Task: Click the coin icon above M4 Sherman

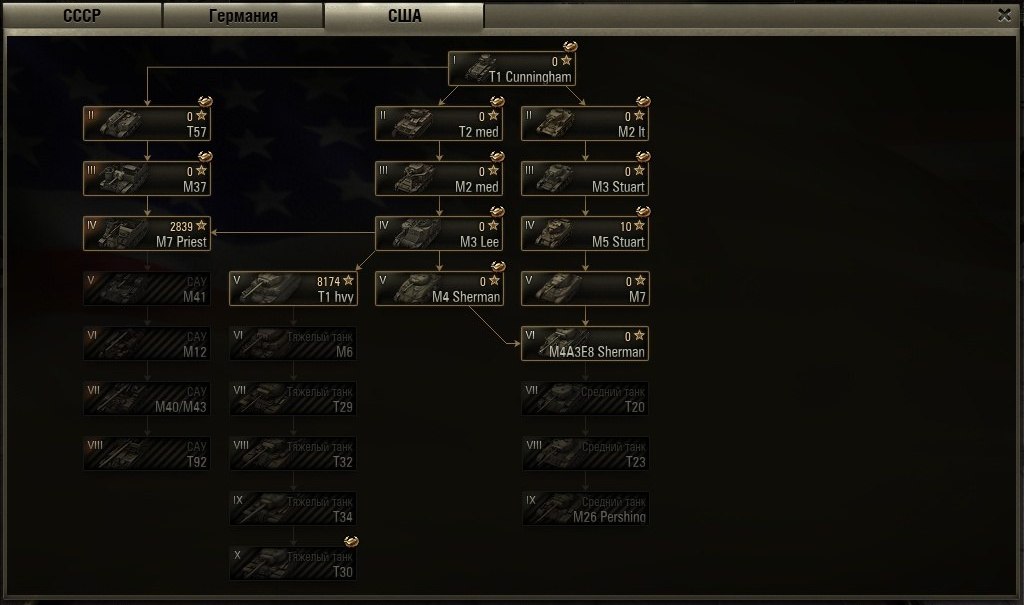Action: pyautogui.click(x=498, y=266)
